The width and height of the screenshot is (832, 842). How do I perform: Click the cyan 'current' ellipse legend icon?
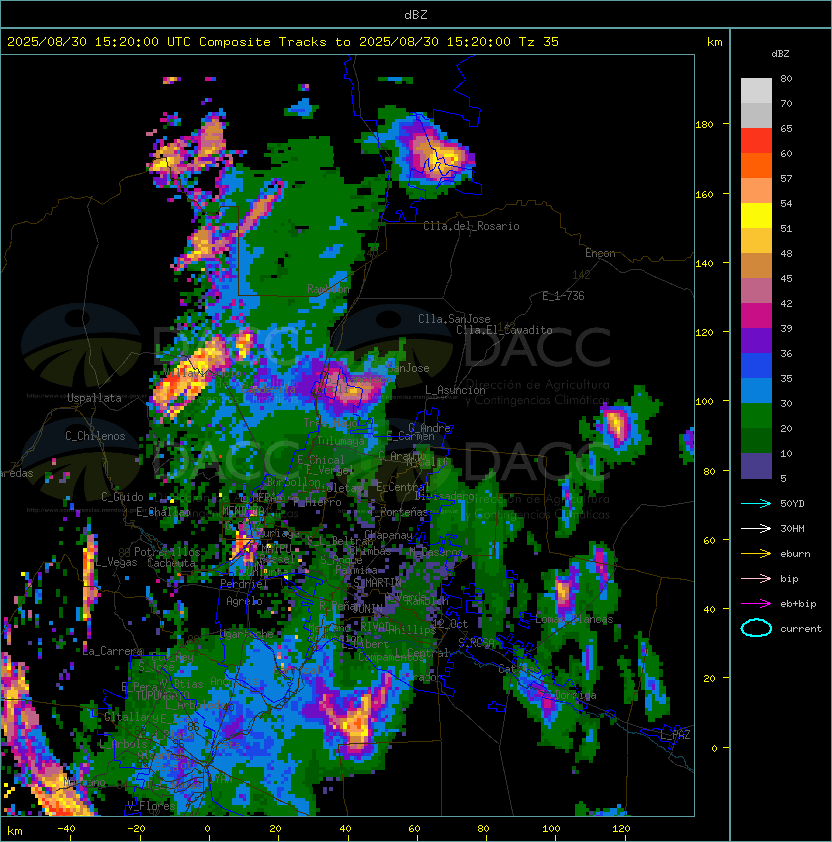tap(756, 628)
